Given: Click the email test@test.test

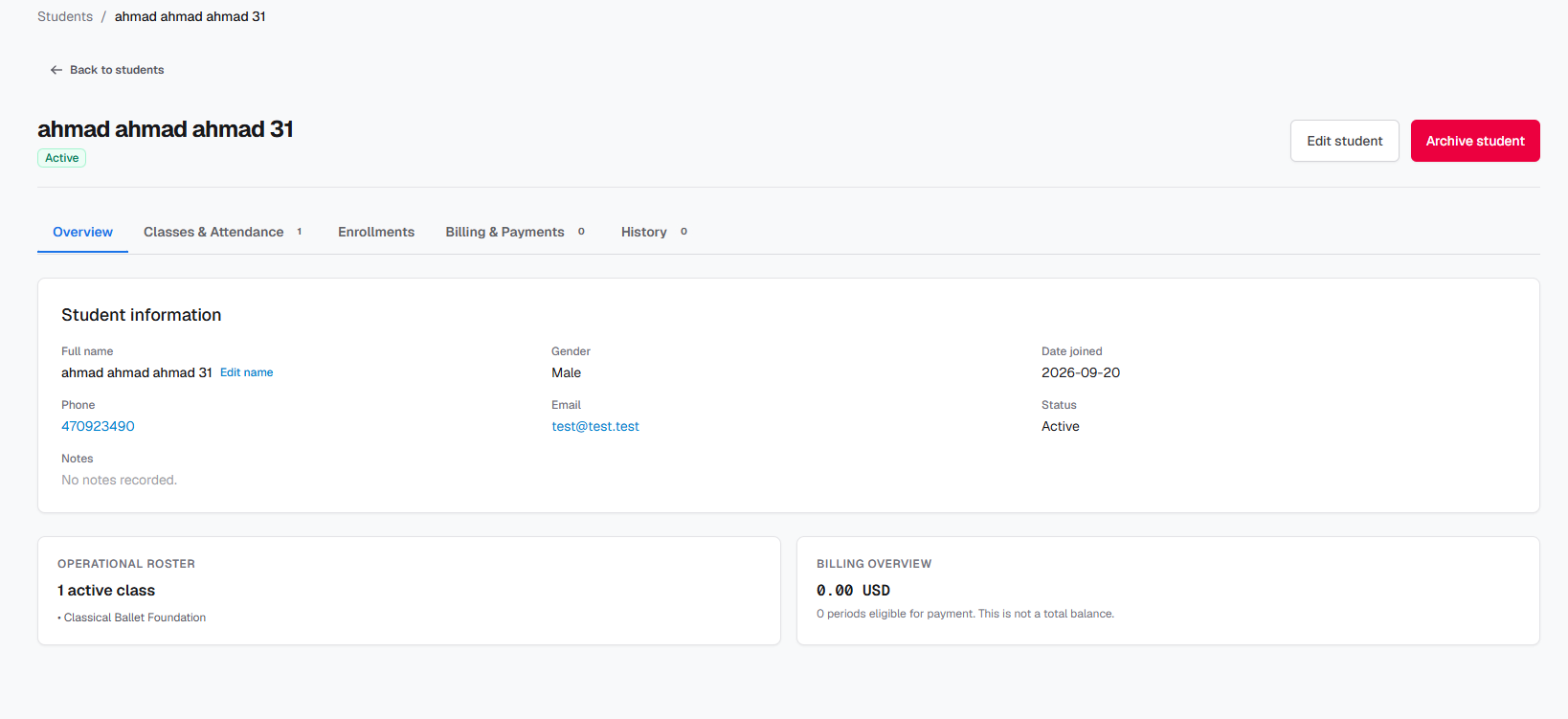Looking at the screenshot, I should [x=595, y=426].
